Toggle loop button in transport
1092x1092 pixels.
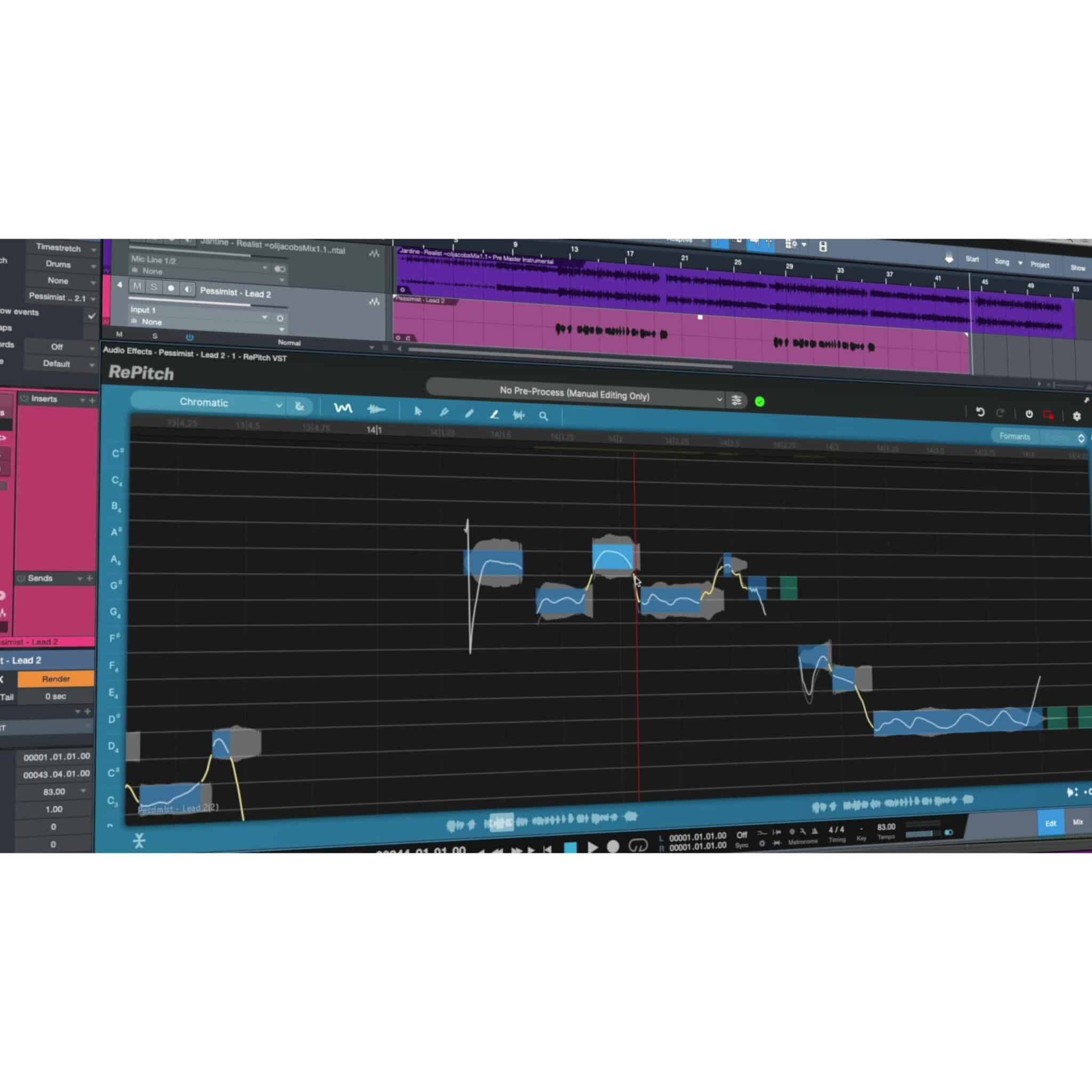tap(638, 846)
